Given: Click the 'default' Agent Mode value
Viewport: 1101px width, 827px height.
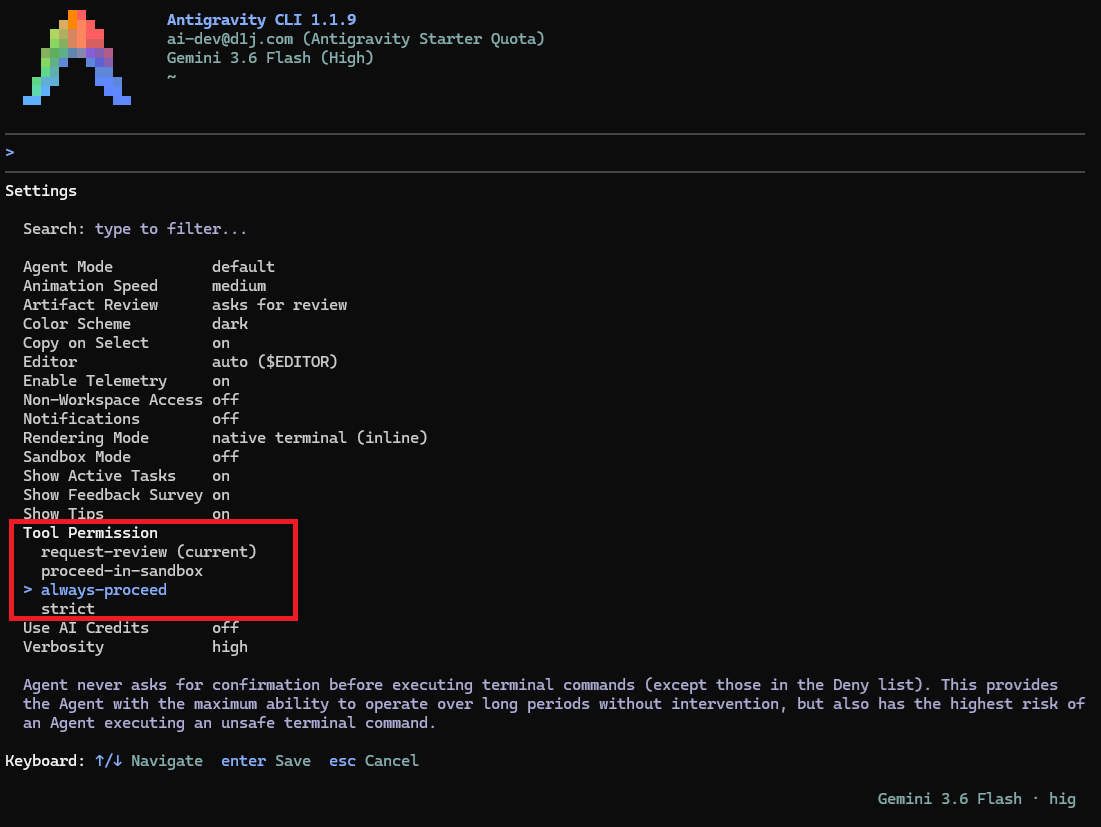Looking at the screenshot, I should click(x=244, y=267).
